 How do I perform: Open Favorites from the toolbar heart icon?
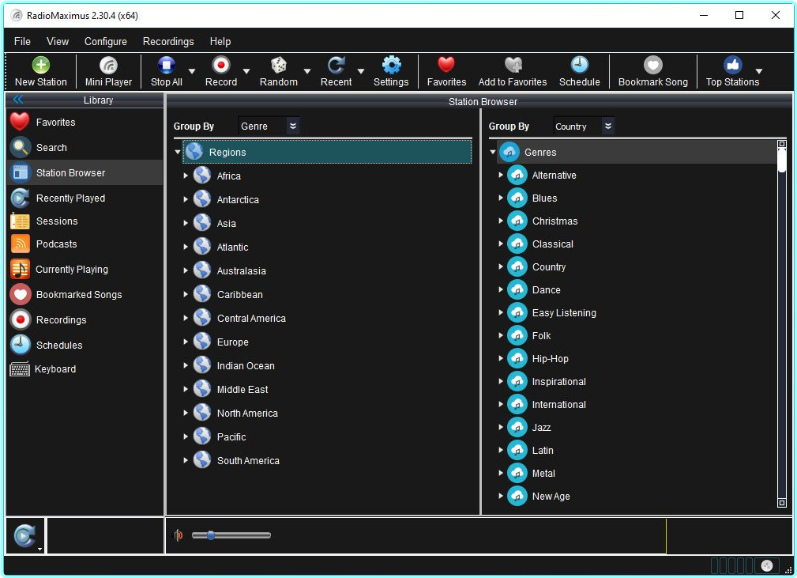tap(446, 65)
